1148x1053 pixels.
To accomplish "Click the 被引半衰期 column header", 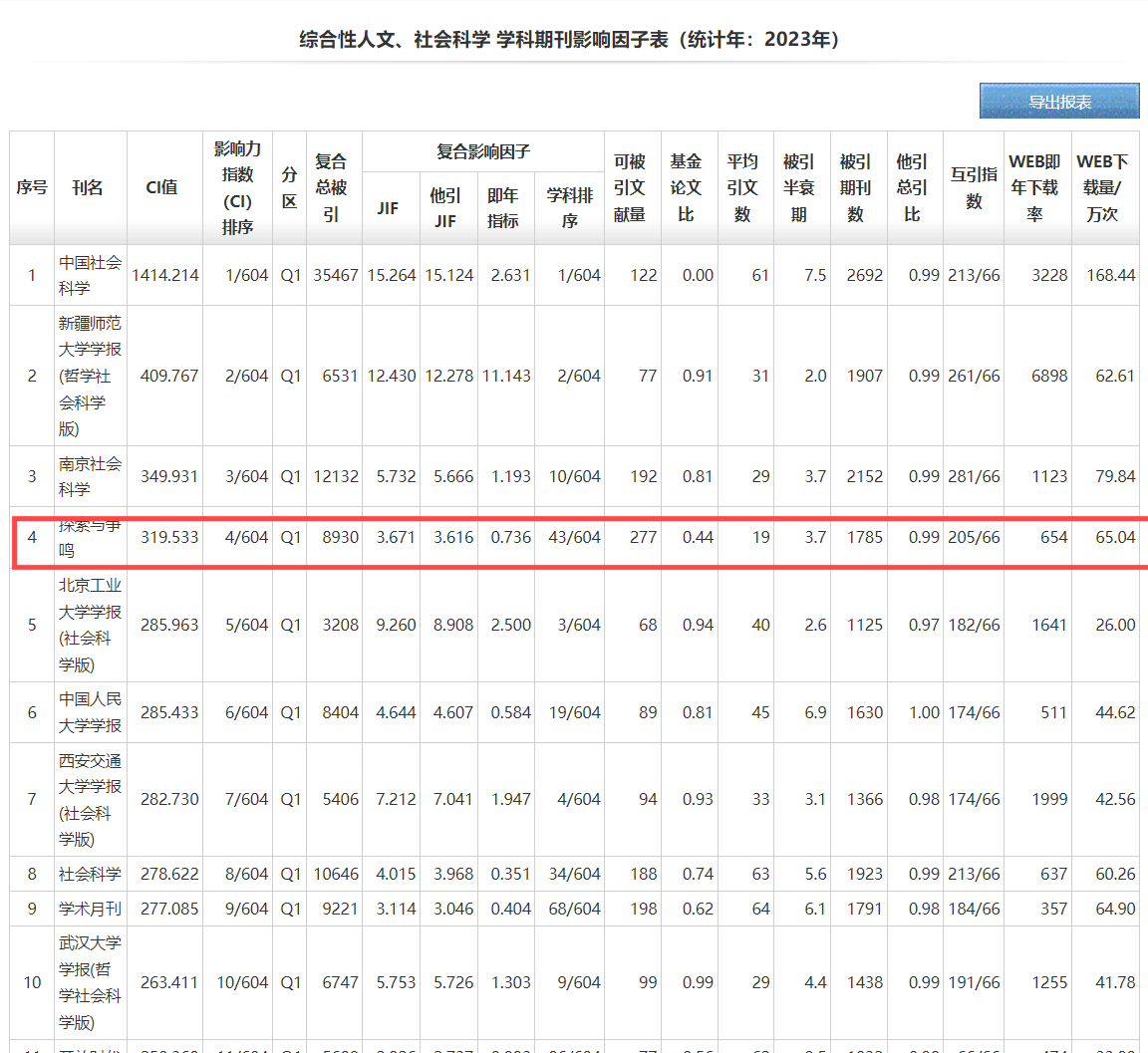I will coord(799,187).
